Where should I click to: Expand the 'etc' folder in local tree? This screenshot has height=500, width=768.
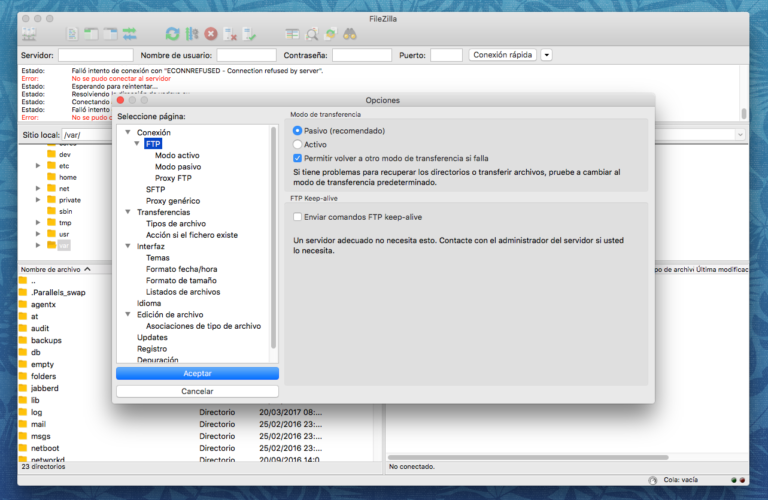[38, 166]
